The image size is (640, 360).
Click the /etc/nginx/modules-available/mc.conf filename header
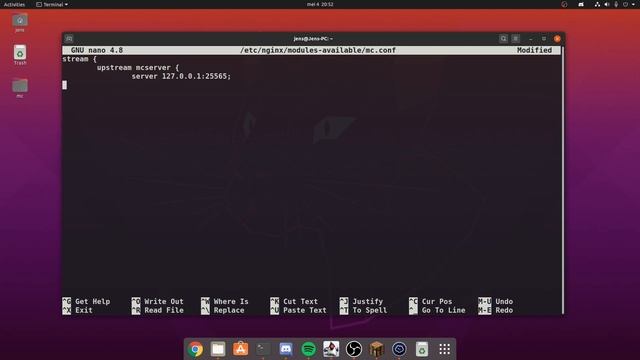318,50
